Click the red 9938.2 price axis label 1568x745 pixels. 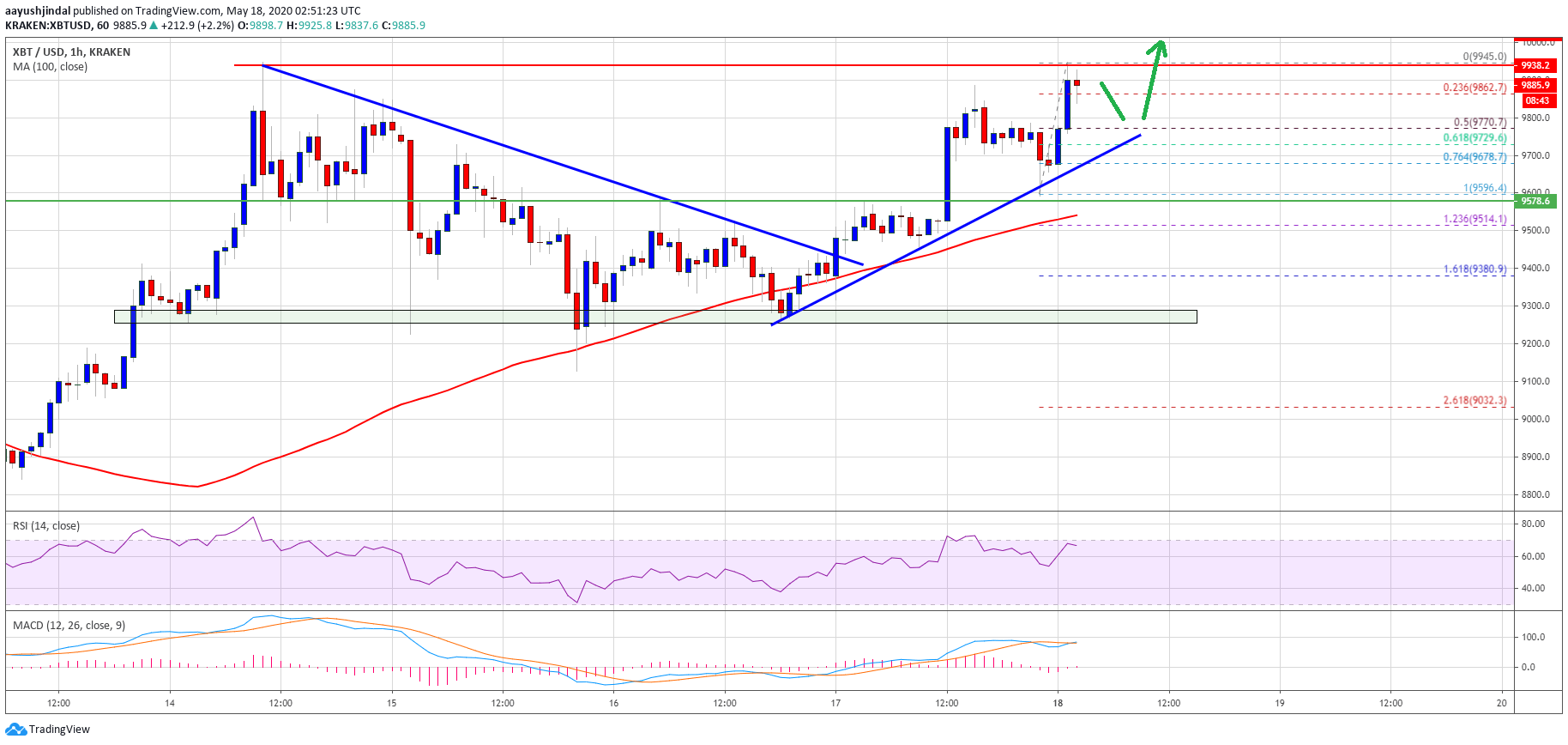point(1535,65)
